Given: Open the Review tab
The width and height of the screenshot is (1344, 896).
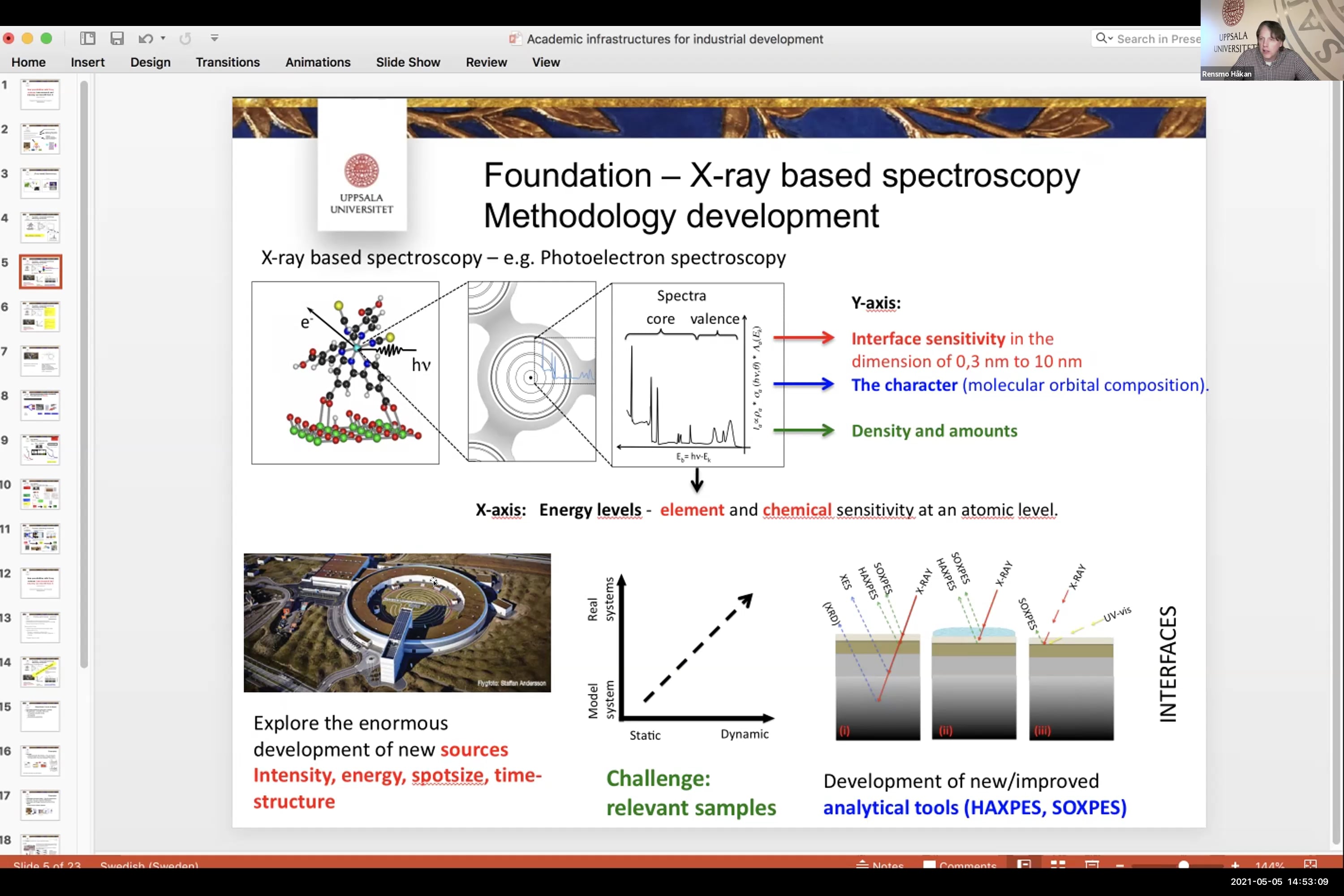Looking at the screenshot, I should tap(486, 62).
